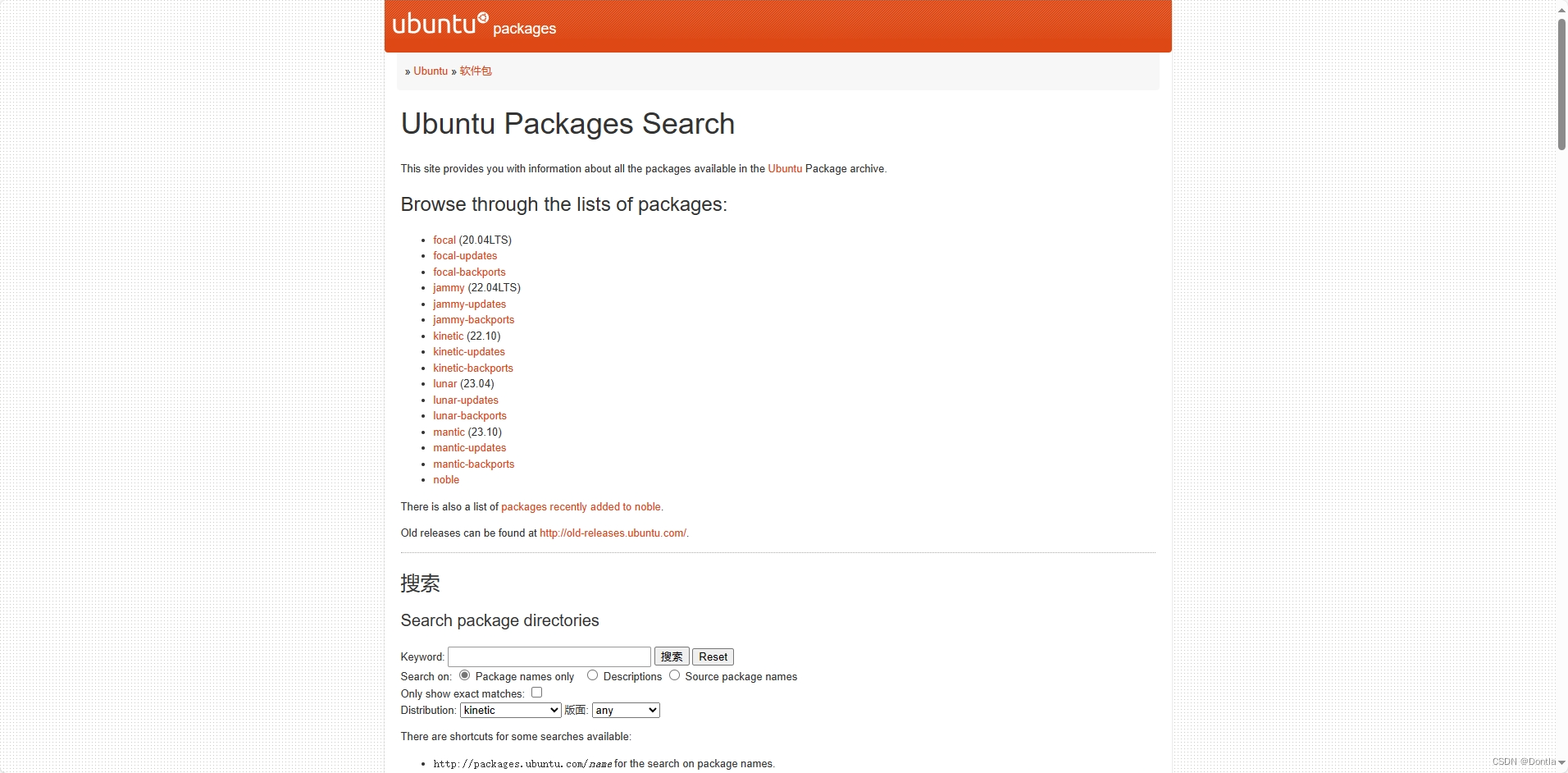Open focal-updates package list
Screen dimensions: 1568x773
click(465, 256)
